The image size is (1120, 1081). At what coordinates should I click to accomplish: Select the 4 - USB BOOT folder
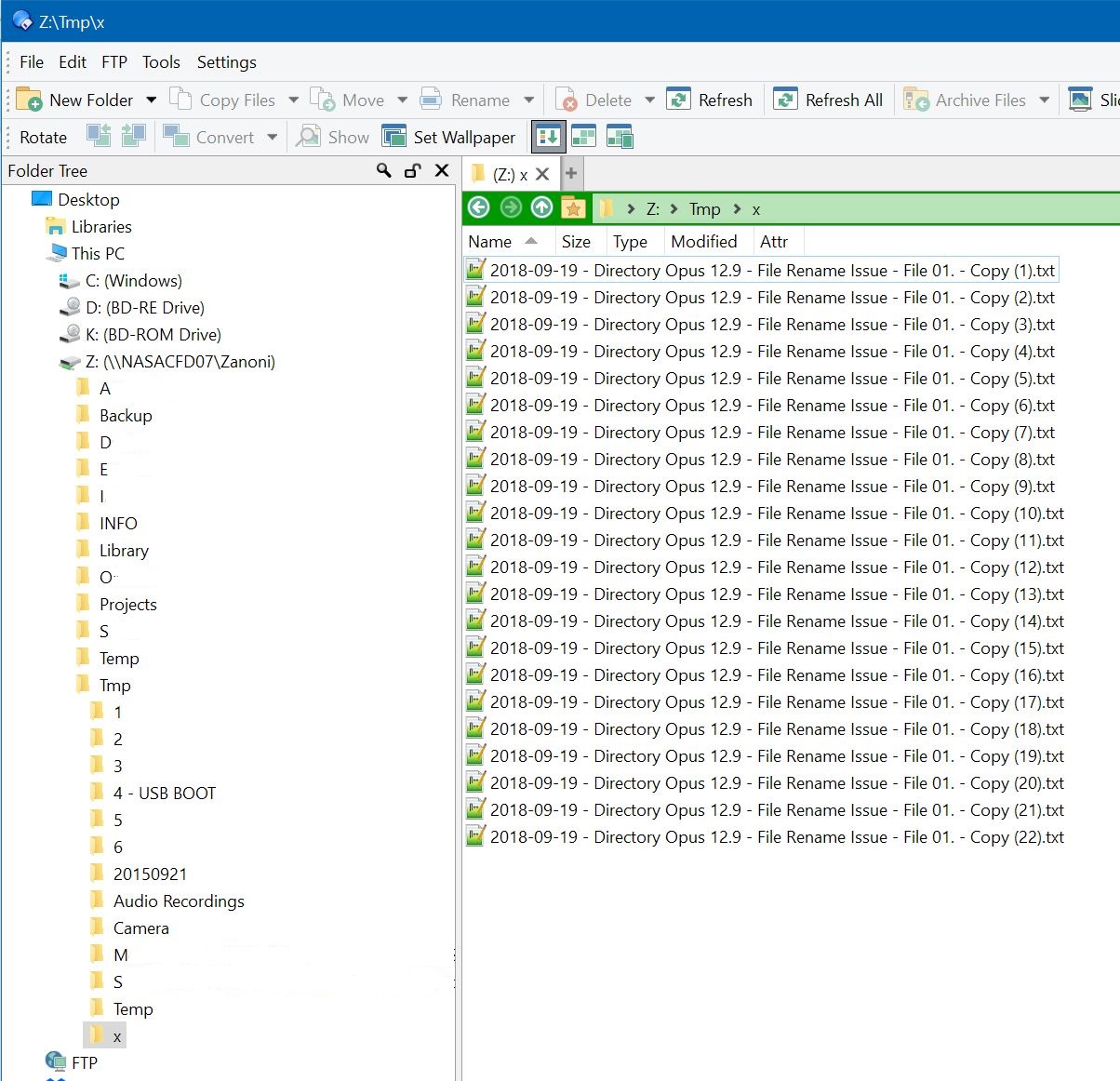pos(153,793)
